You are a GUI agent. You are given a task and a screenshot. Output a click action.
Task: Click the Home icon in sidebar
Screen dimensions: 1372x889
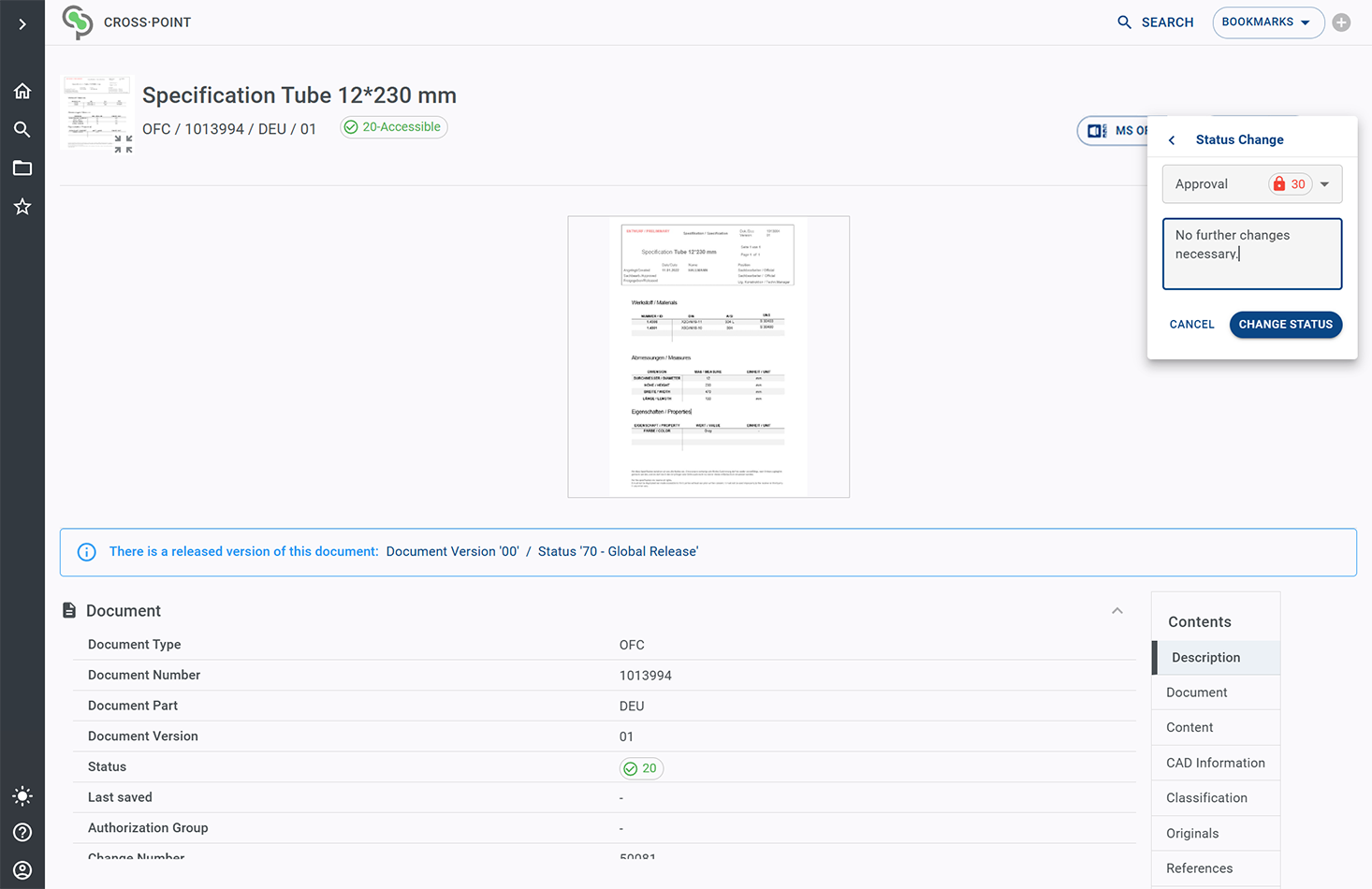pos(22,91)
